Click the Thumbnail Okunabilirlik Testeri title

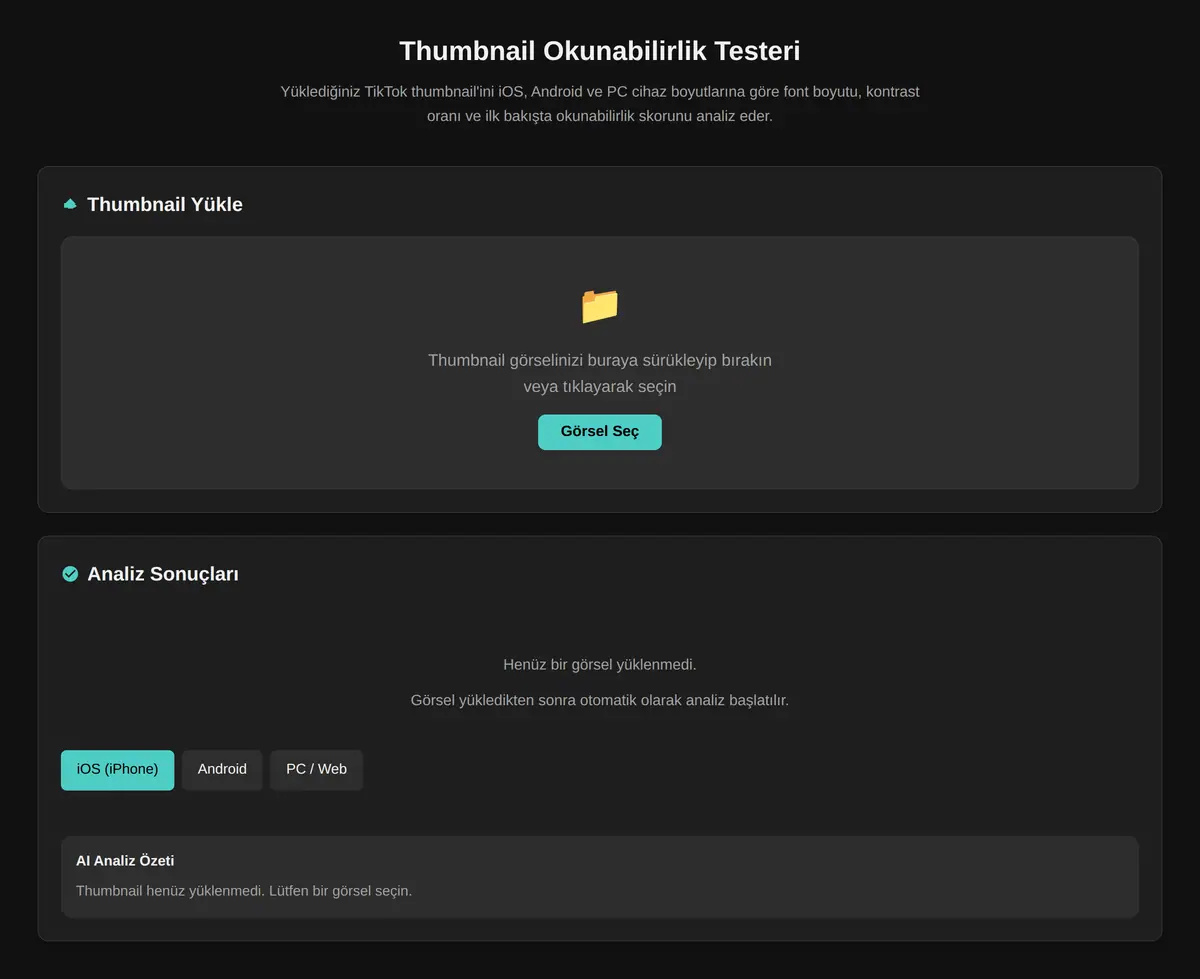click(x=600, y=51)
